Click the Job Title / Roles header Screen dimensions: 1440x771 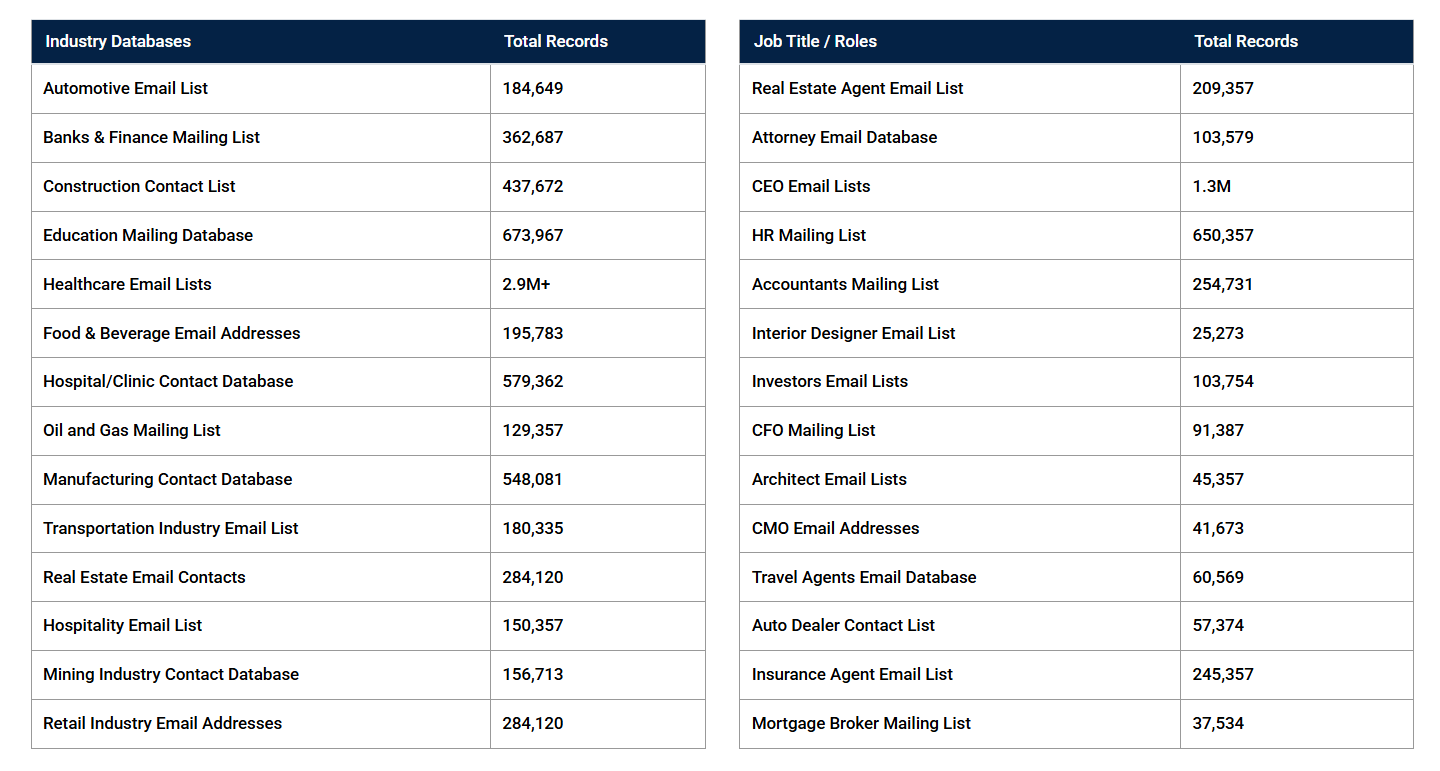pyautogui.click(x=815, y=41)
